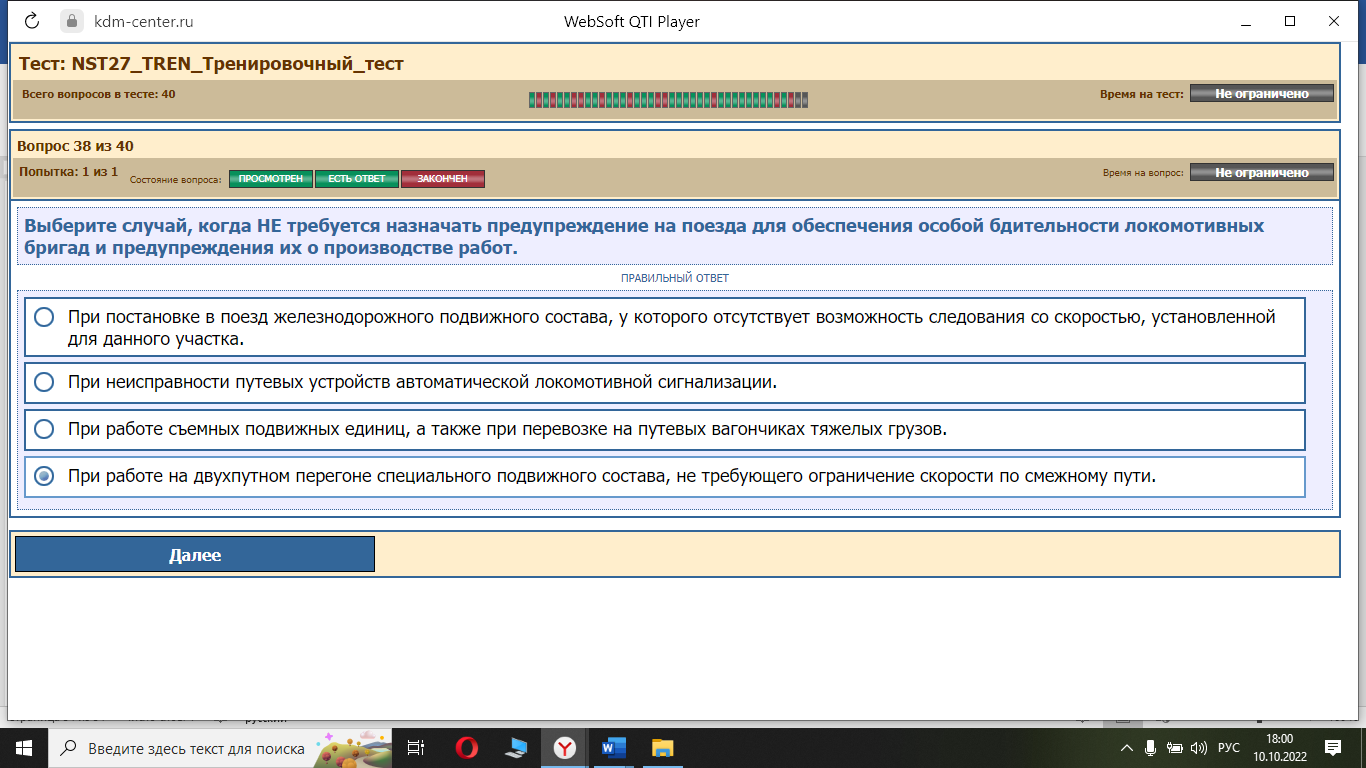Open Task View on the taskbar
1366x768 pixels.
coord(417,747)
